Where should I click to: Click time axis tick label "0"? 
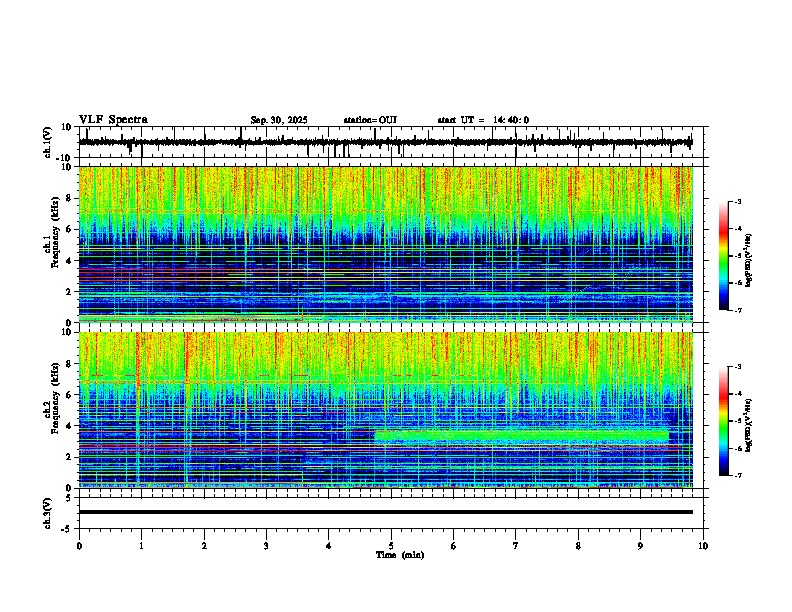(x=79, y=546)
